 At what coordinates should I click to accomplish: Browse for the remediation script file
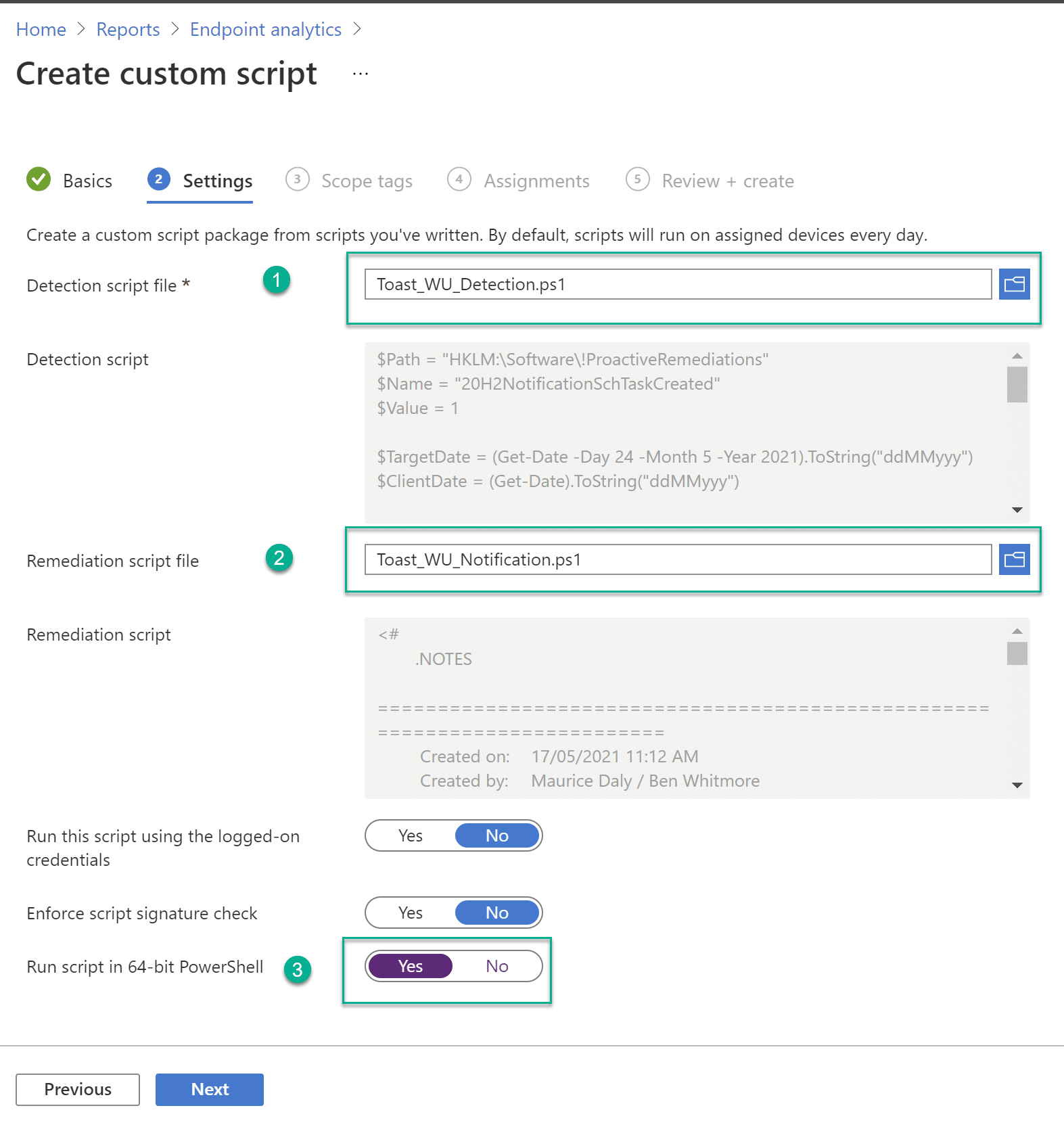point(1014,559)
